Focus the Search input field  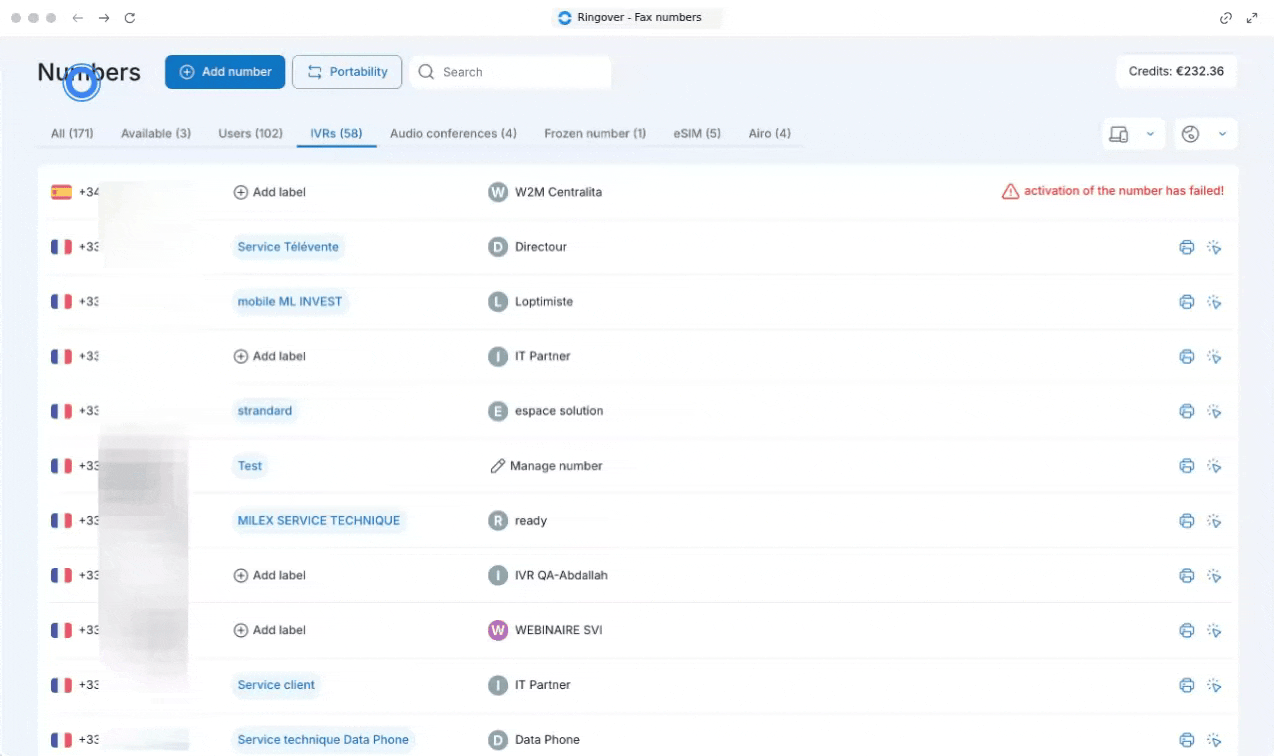510,72
